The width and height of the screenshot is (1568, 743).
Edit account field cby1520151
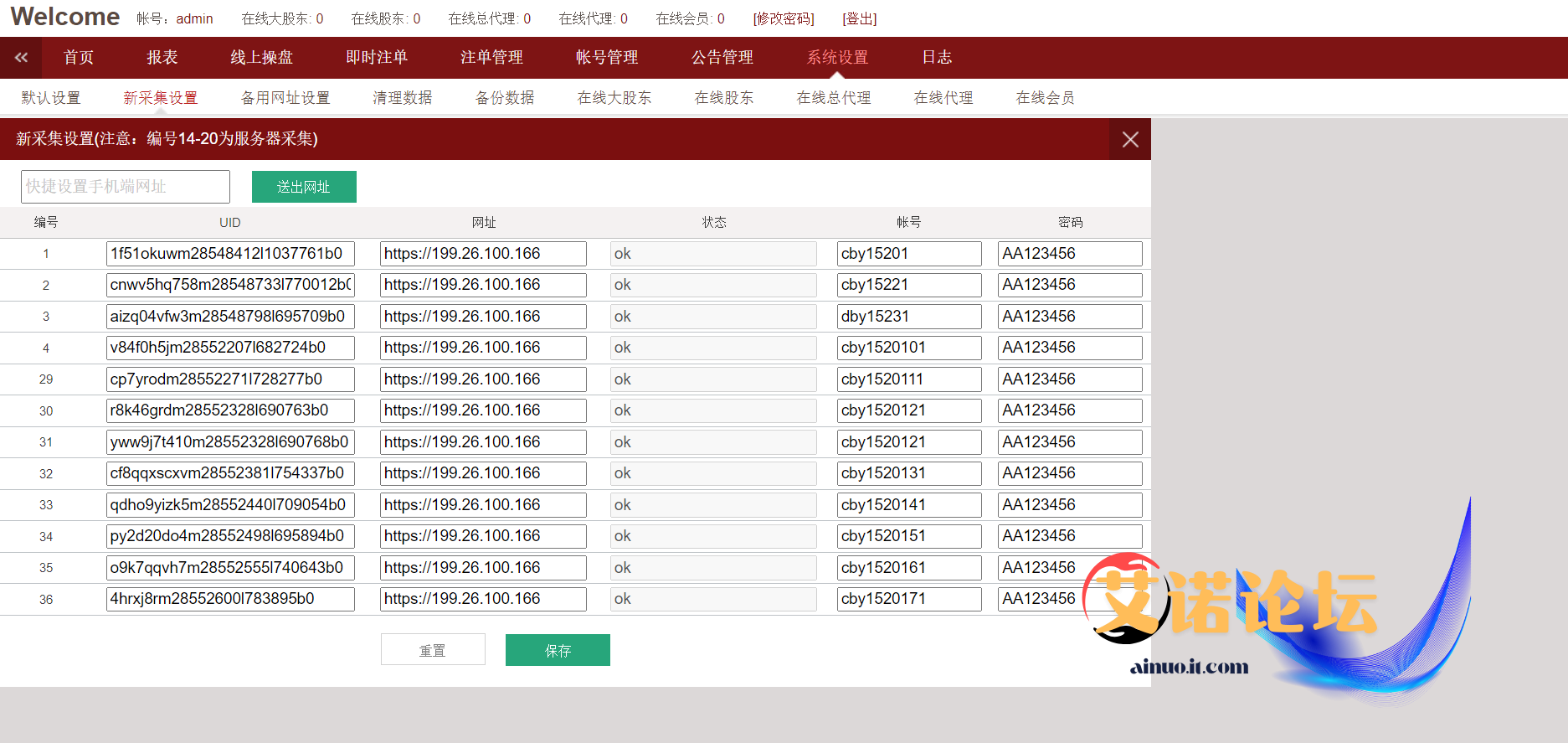click(909, 536)
